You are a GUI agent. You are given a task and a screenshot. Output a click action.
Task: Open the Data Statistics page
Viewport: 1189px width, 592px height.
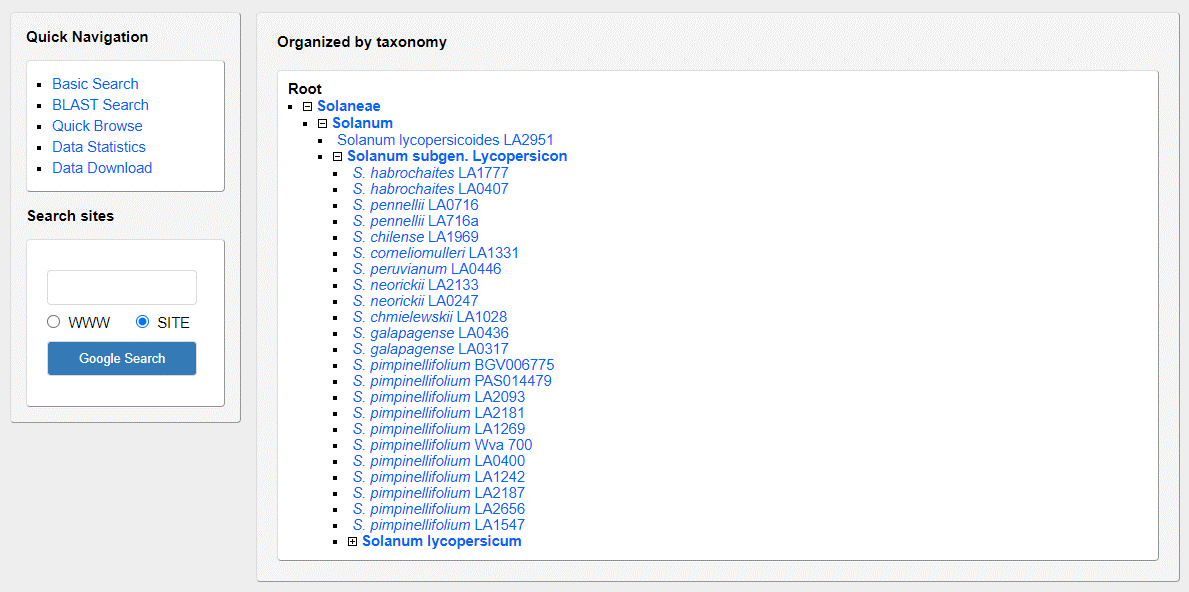pyautogui.click(x=99, y=147)
